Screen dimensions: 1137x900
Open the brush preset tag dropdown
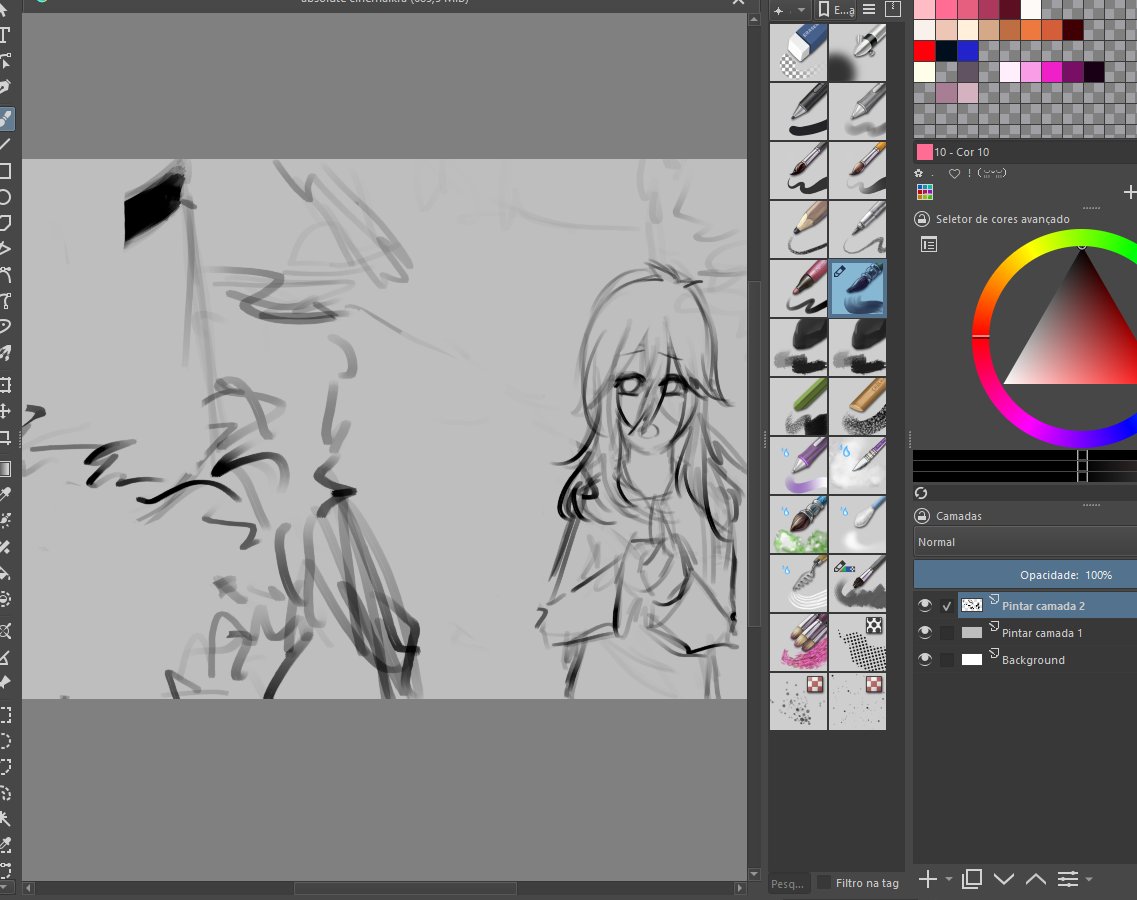[837, 9]
